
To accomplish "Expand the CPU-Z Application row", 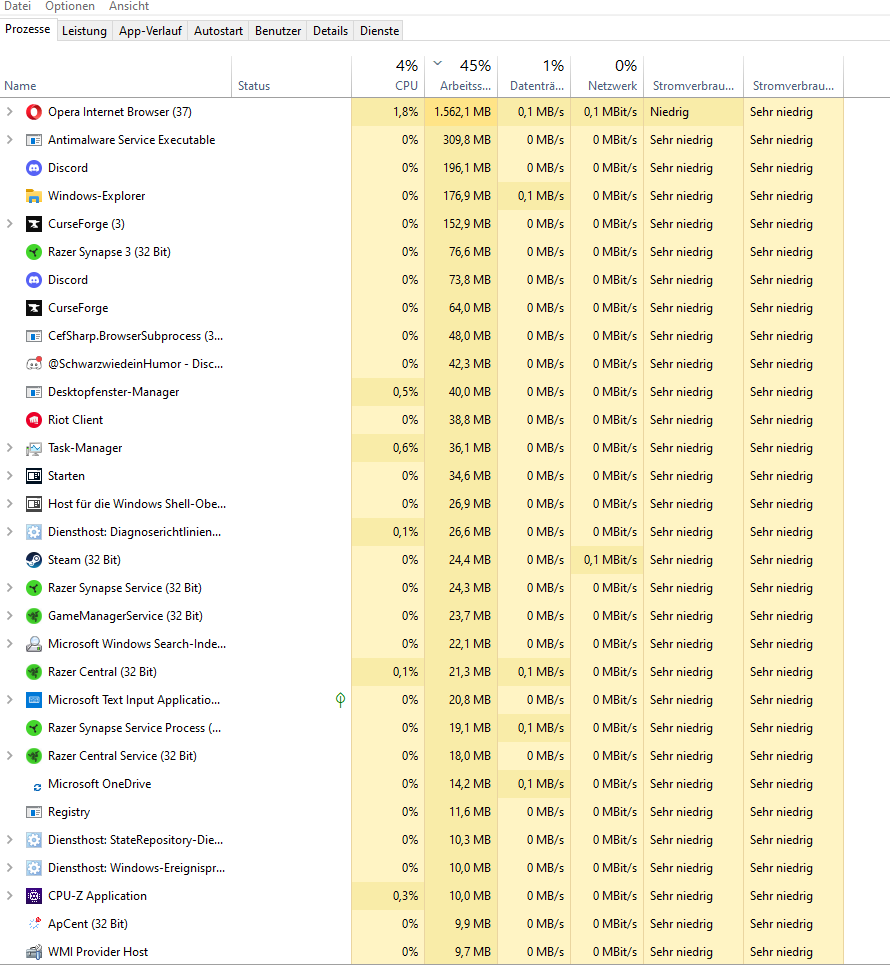I will click(9, 896).
